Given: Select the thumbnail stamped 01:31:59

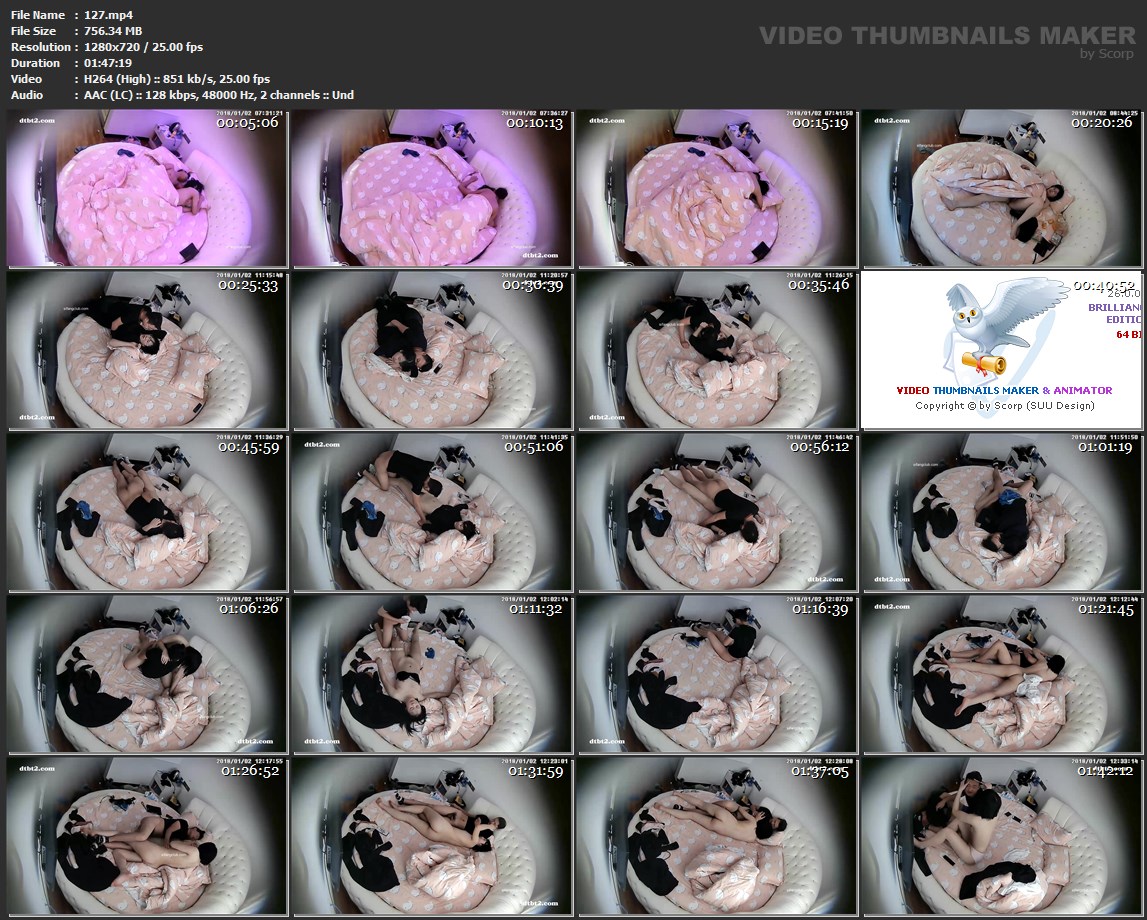Looking at the screenshot, I should click(x=432, y=837).
